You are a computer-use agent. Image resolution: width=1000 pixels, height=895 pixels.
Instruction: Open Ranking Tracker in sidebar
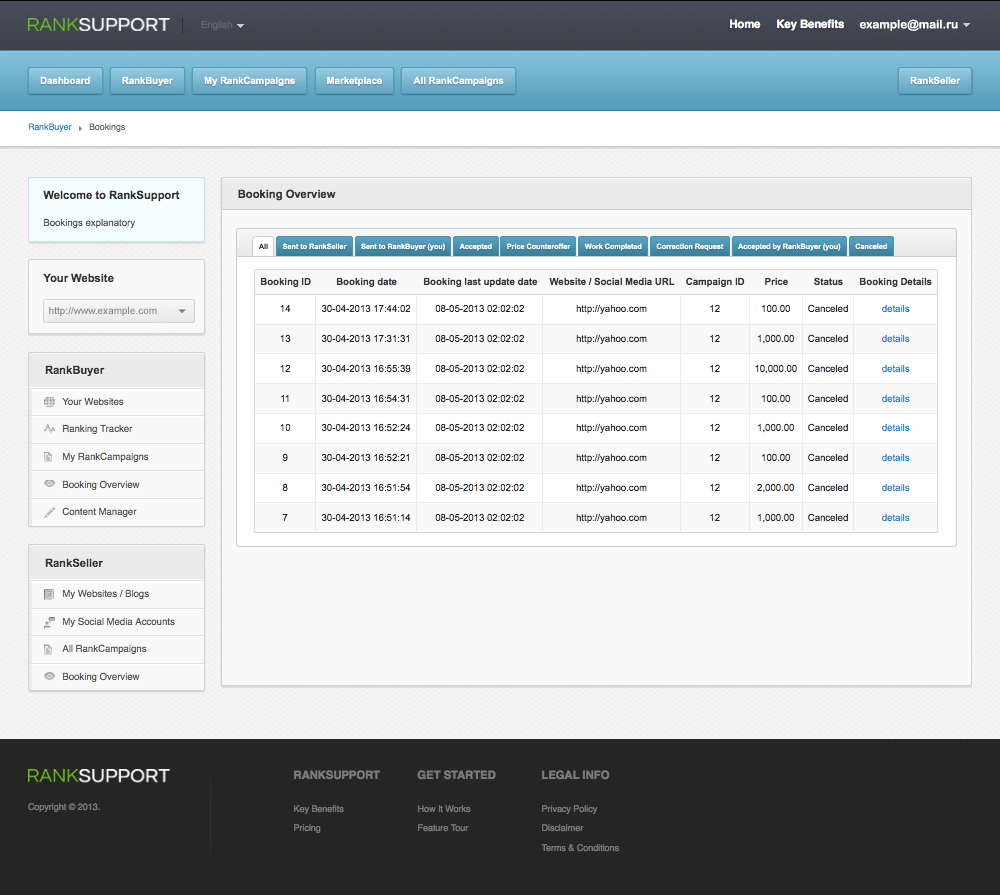(x=117, y=429)
